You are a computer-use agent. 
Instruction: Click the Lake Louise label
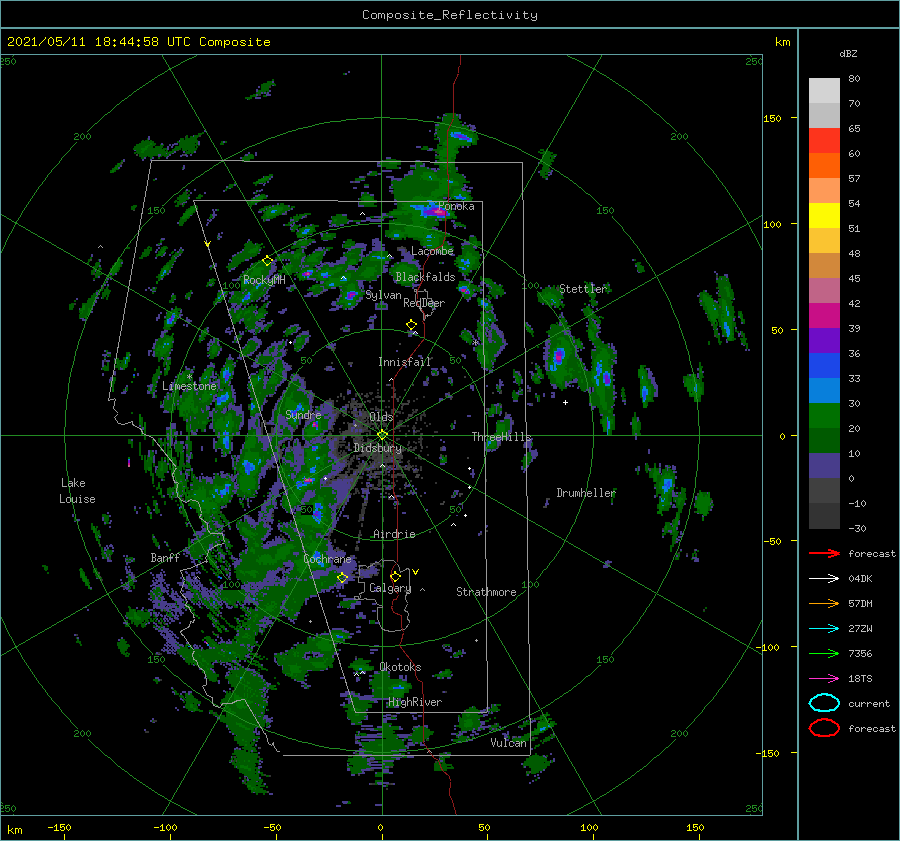(77, 491)
